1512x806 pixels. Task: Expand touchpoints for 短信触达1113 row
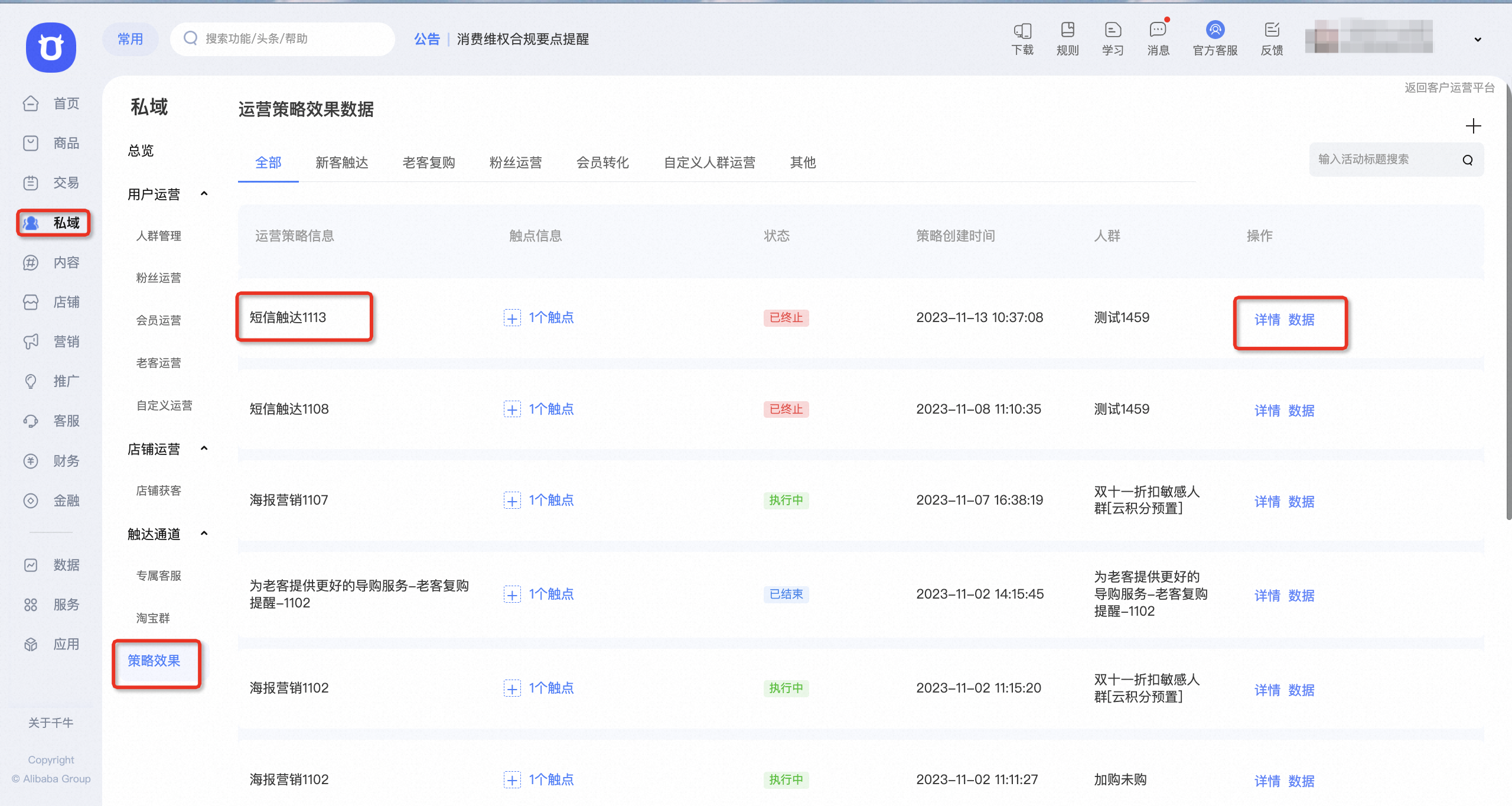coord(512,318)
